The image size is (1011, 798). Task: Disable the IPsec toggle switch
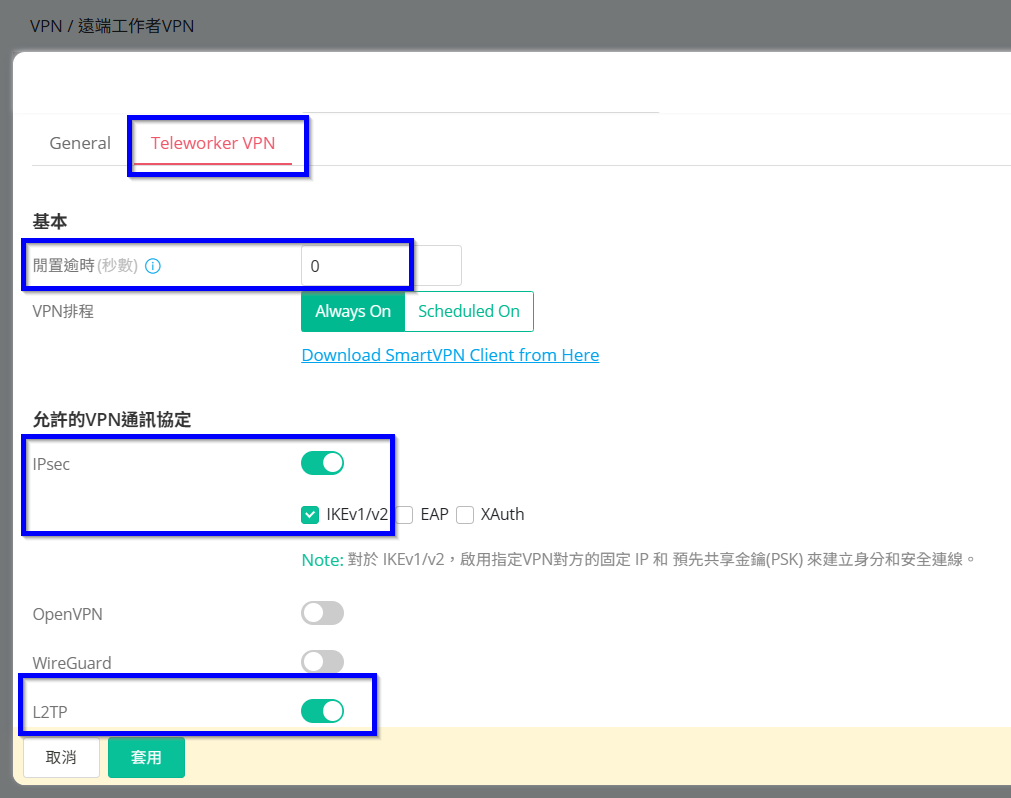click(322, 463)
